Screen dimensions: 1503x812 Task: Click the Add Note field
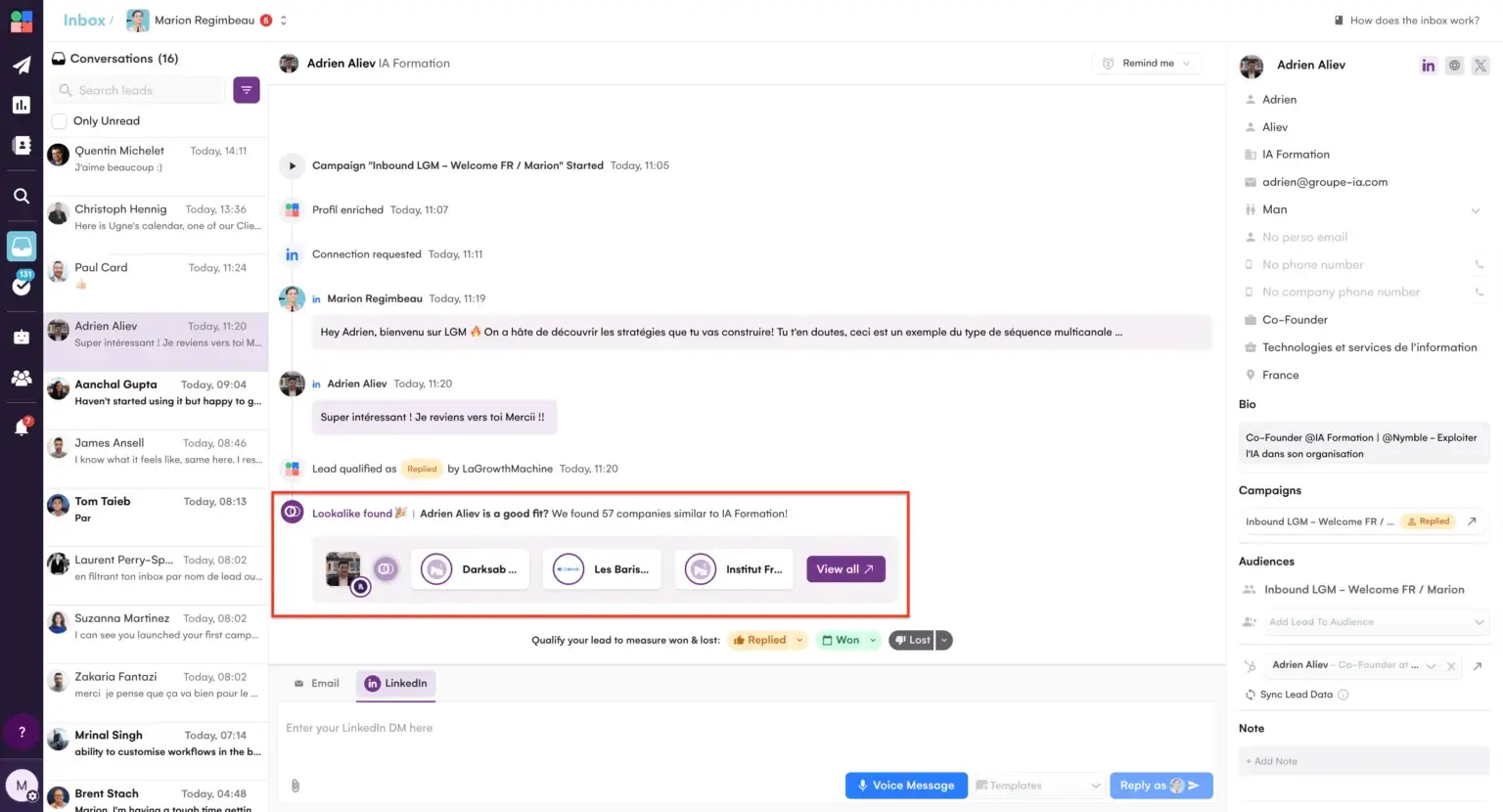click(1364, 761)
